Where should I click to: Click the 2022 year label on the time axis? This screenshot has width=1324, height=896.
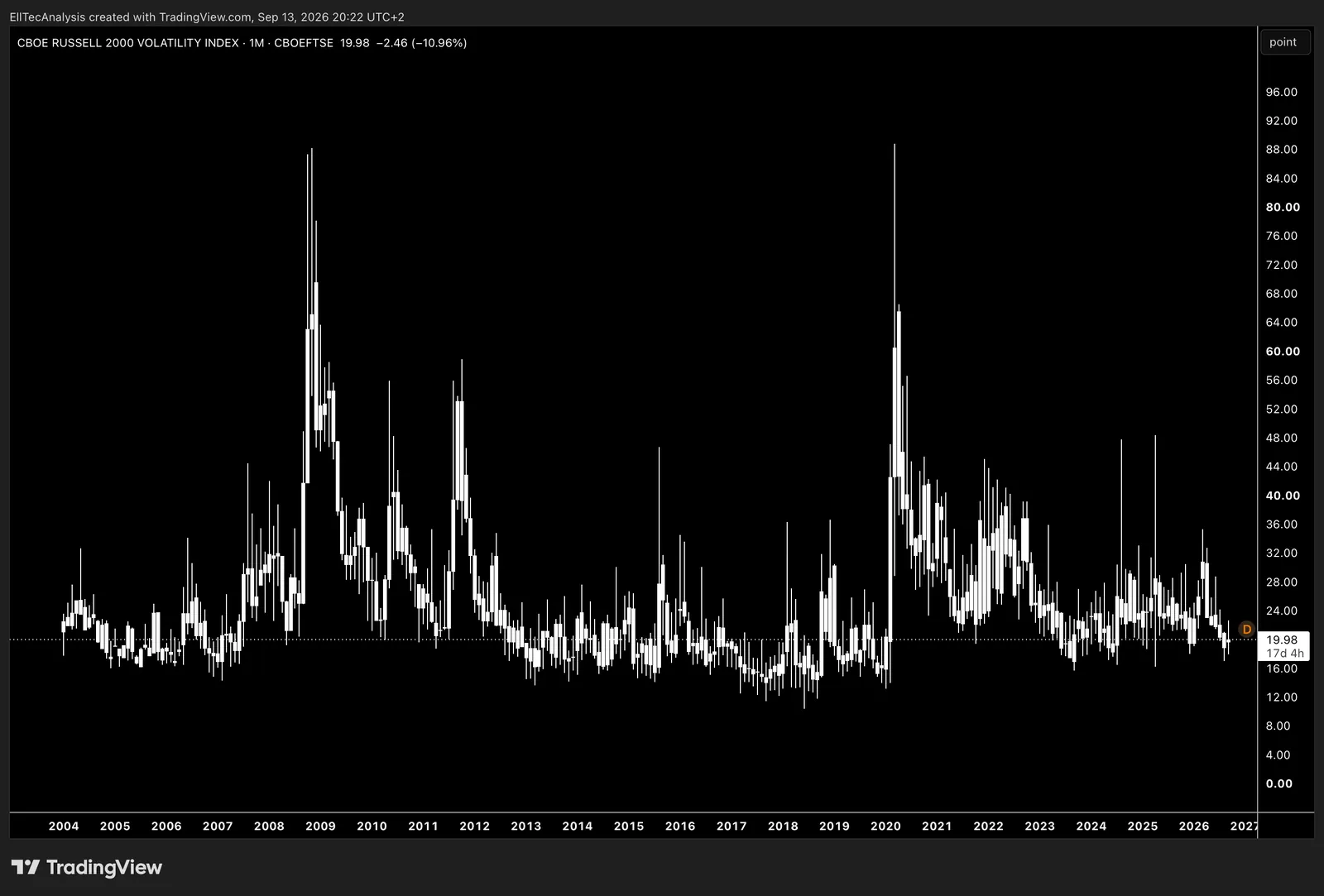pyautogui.click(x=988, y=826)
